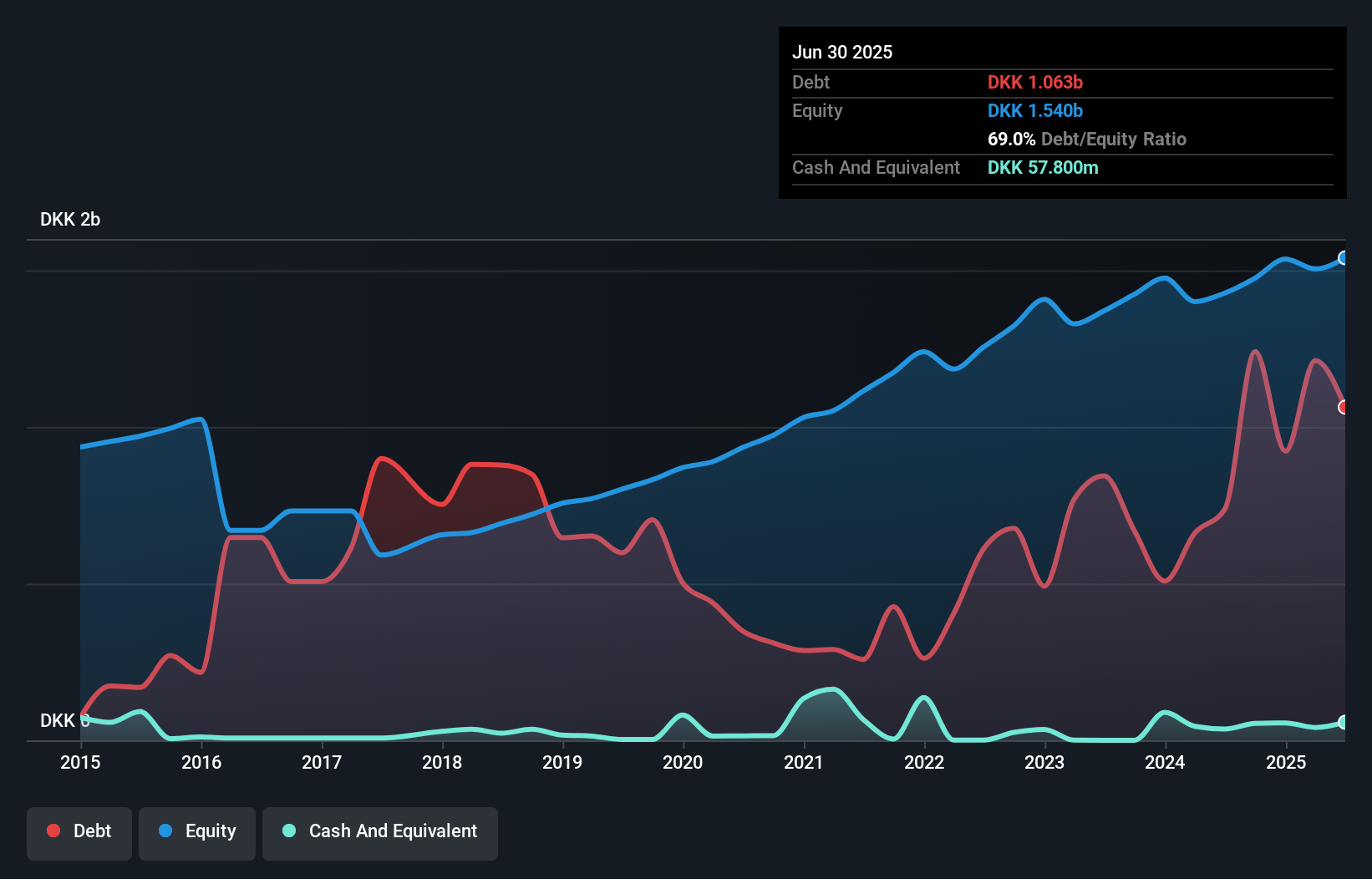Toggle the Debt legend button
Viewport: 1372px width, 879px height.
click(79, 832)
